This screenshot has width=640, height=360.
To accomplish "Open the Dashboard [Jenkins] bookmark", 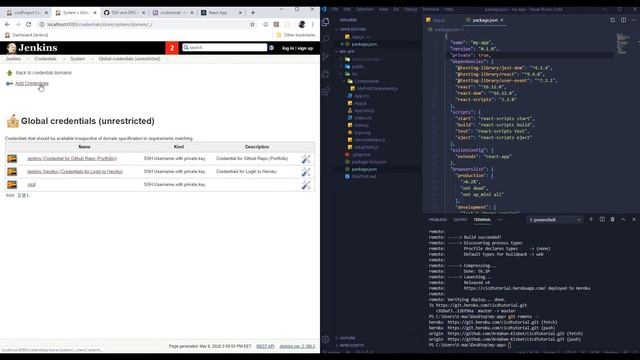I will (x=26, y=35).
